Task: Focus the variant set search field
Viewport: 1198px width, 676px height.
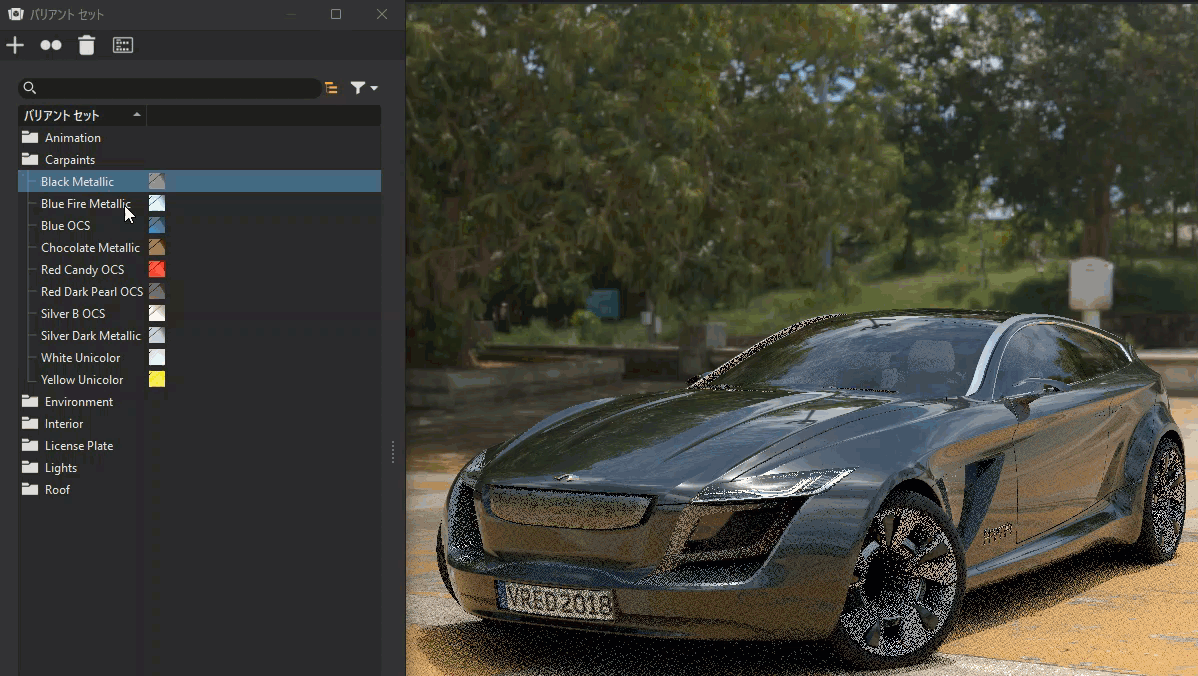Action: point(170,88)
